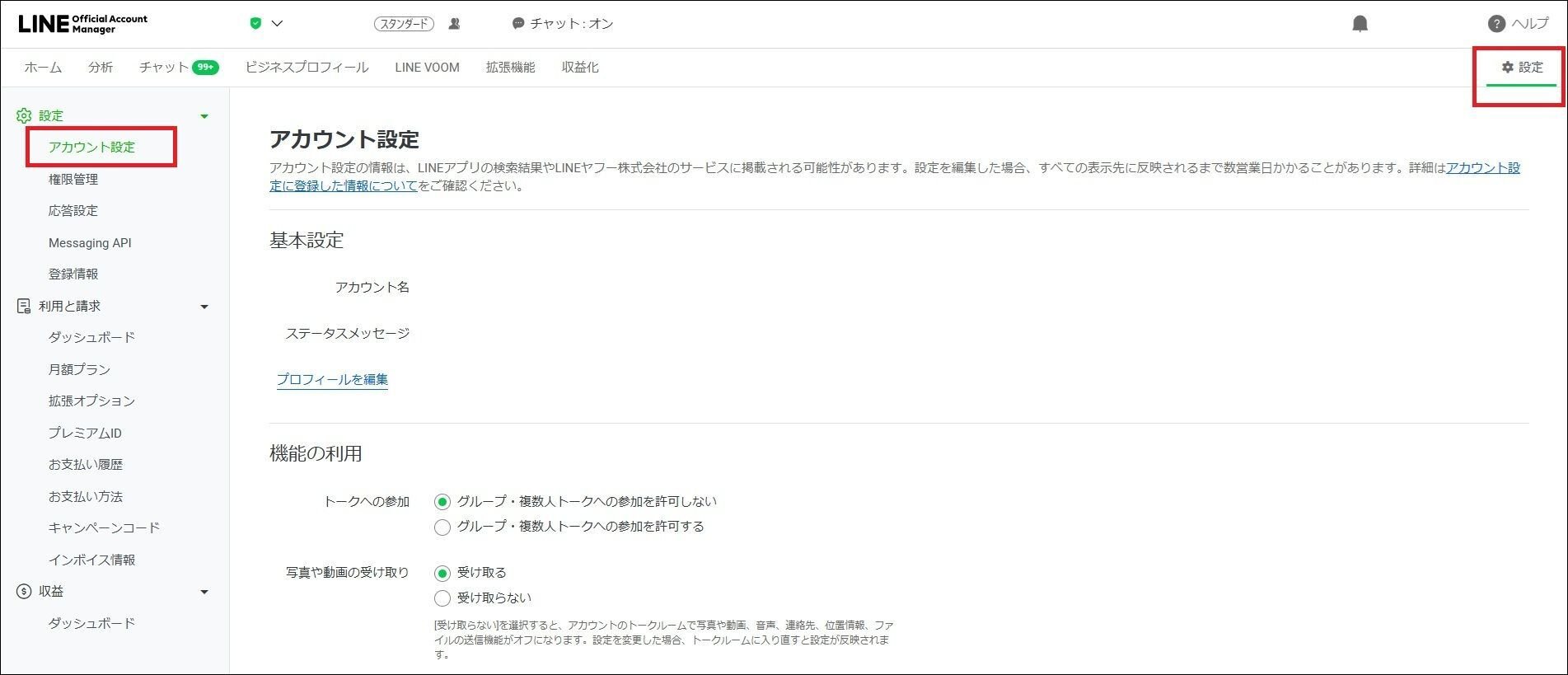Select グループ・複数人トークへの参加を許可しない radio
This screenshot has height=675, width=1568.
(442, 502)
